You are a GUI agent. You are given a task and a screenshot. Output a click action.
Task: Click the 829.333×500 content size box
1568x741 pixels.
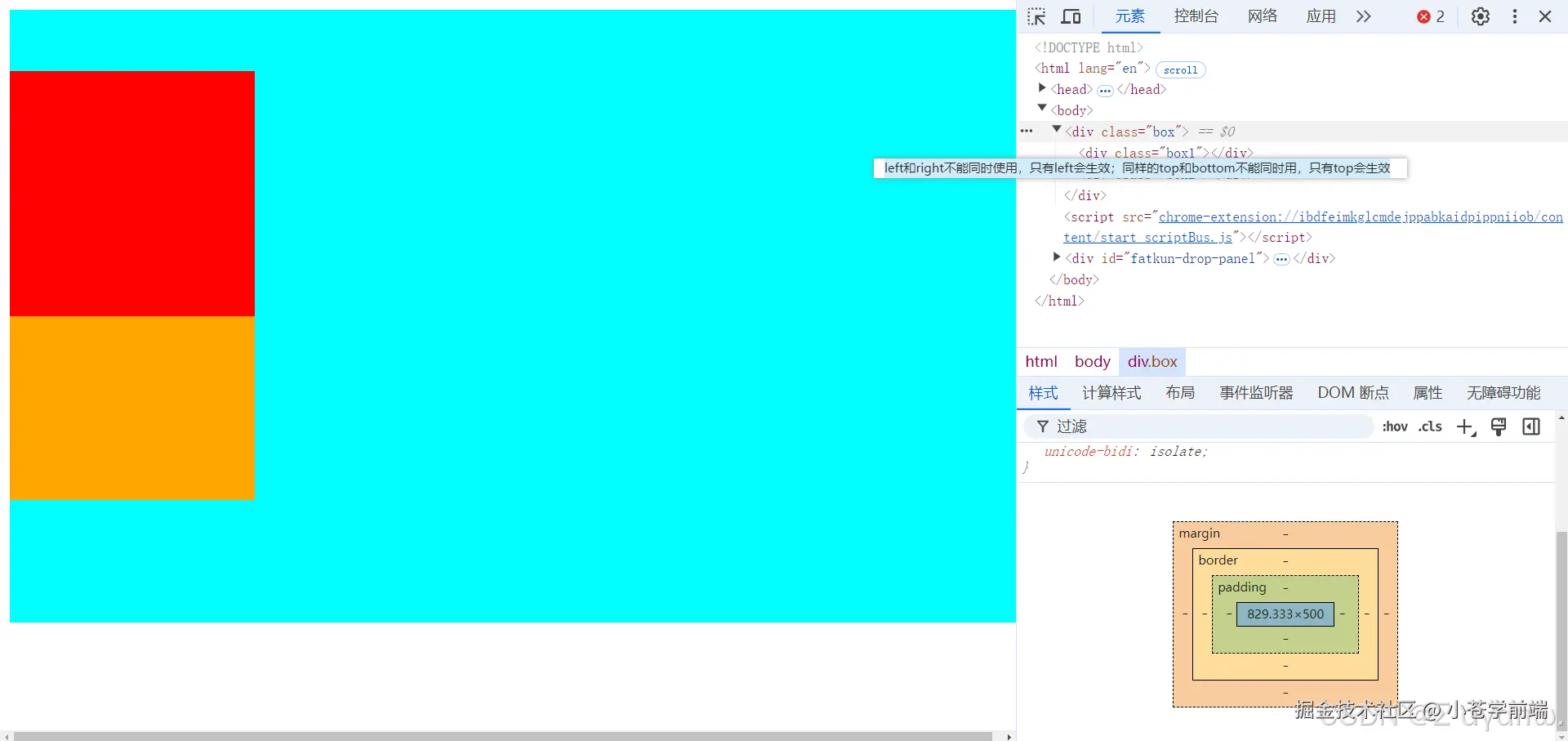(1285, 614)
